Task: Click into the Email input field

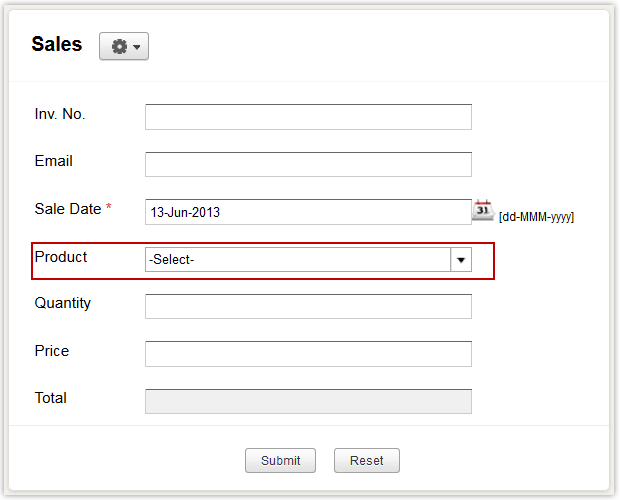Action: pos(308,164)
